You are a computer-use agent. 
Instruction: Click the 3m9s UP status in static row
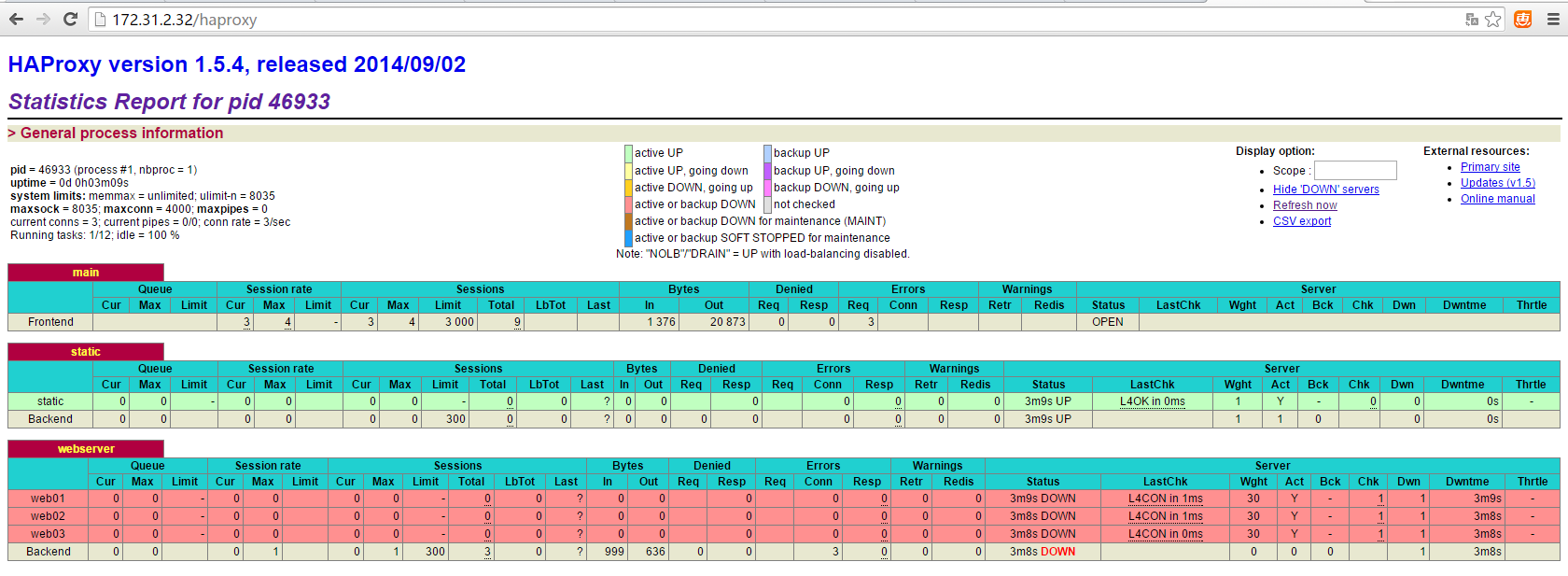[x=1048, y=401]
